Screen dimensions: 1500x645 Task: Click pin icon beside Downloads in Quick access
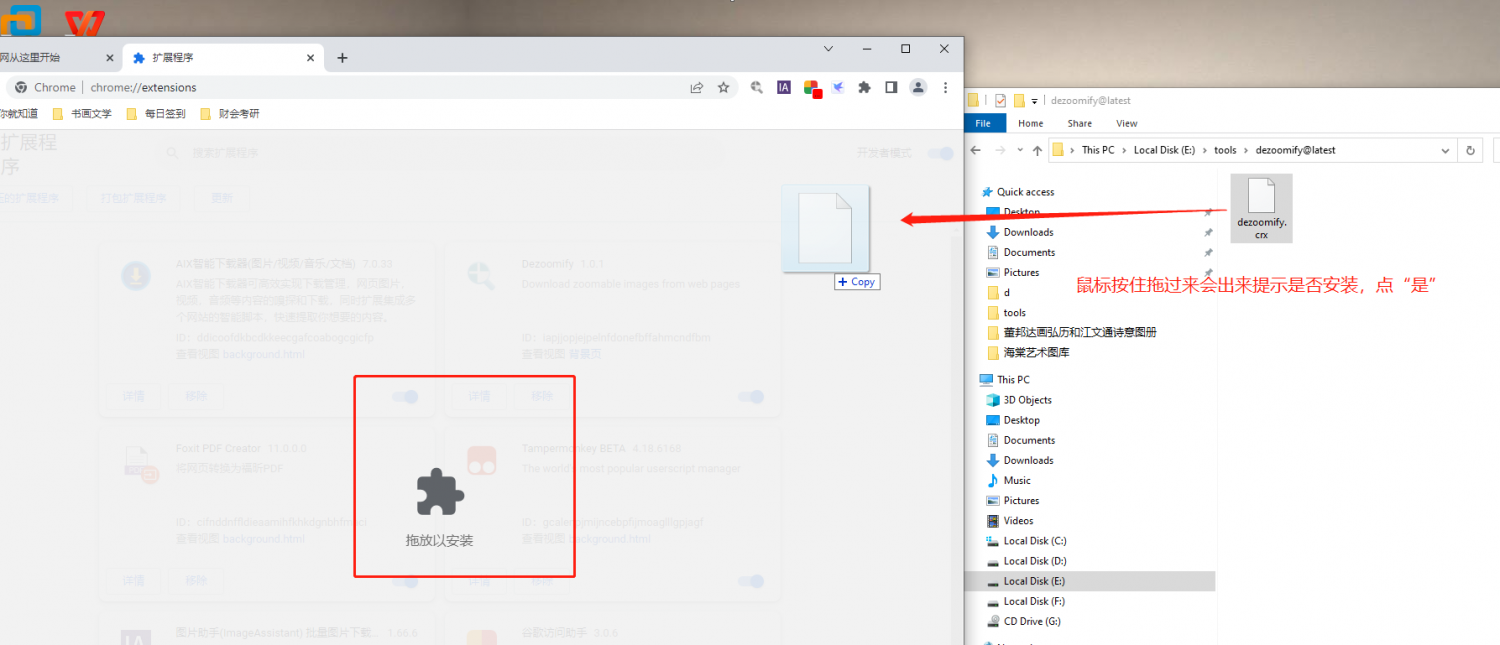click(x=1208, y=232)
